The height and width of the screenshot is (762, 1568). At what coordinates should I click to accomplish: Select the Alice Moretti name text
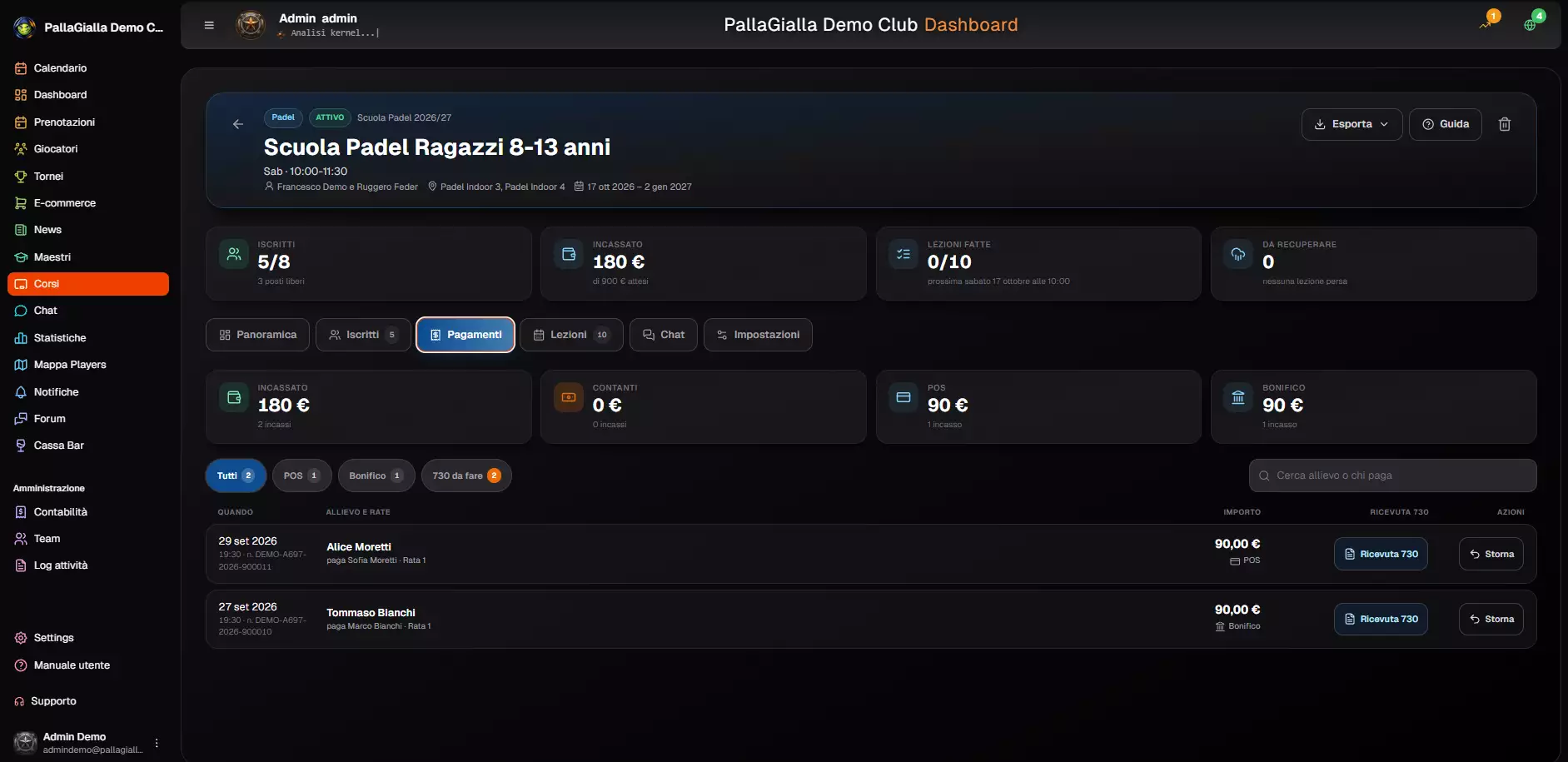[359, 547]
